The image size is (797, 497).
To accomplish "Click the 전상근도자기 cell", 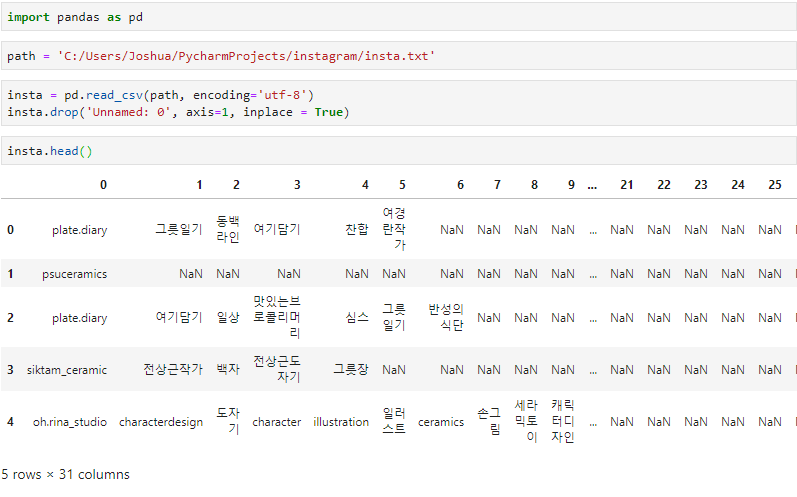I will 277,369.
